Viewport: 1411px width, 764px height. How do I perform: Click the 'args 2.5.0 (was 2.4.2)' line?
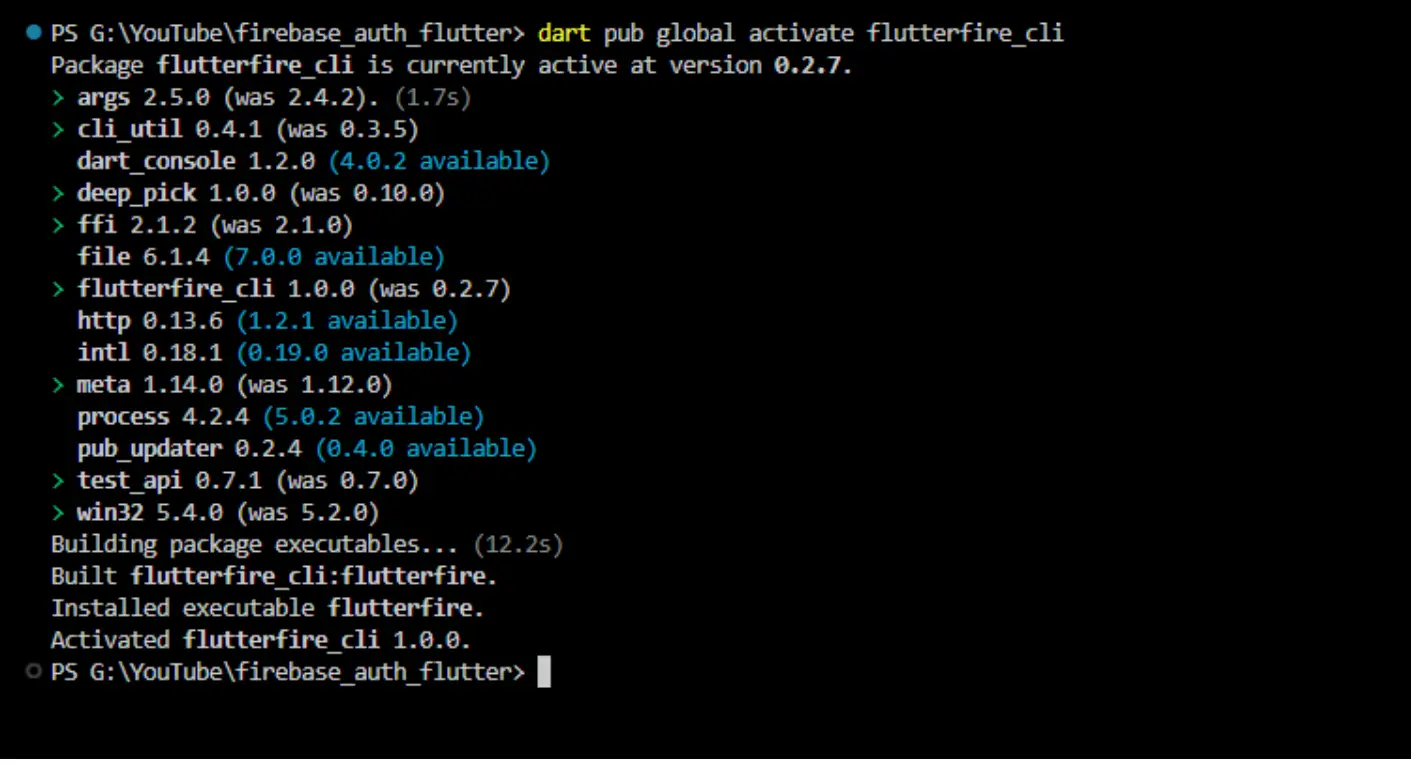[229, 97]
